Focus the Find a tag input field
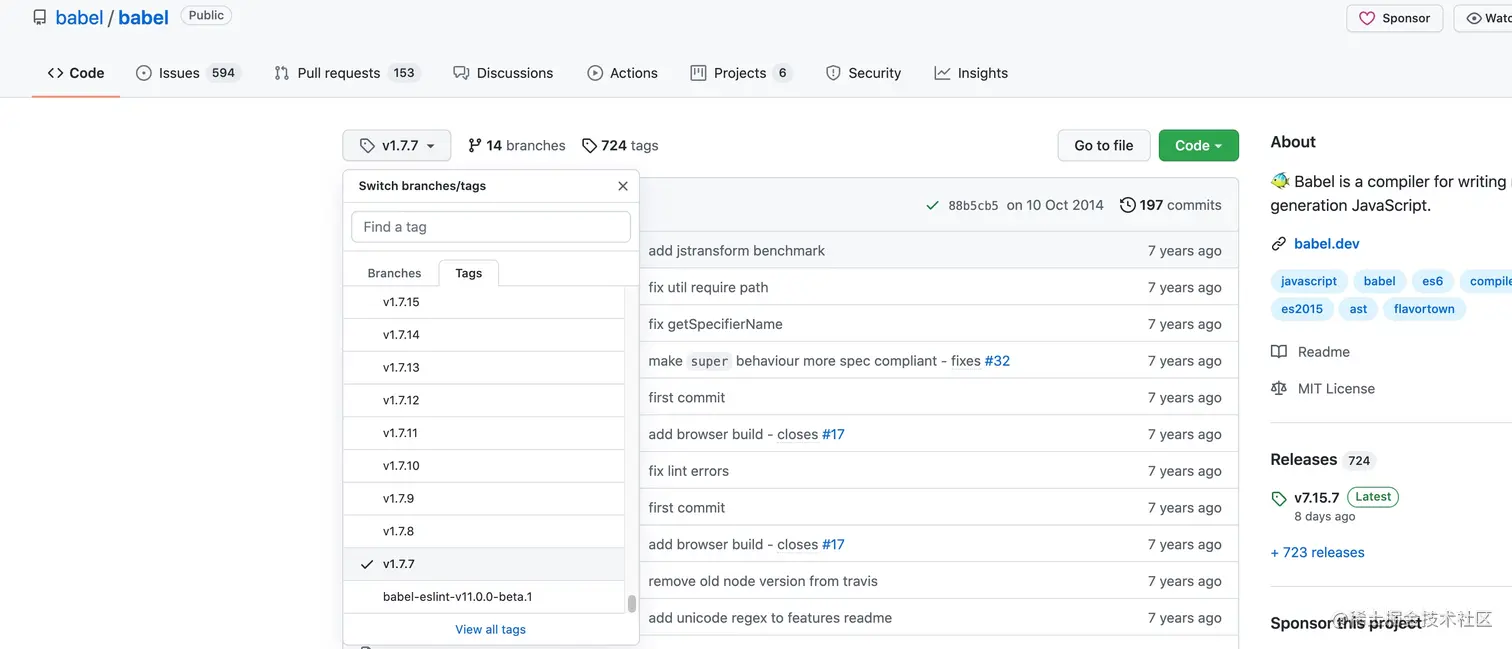The width and height of the screenshot is (1512, 649). pos(491,227)
